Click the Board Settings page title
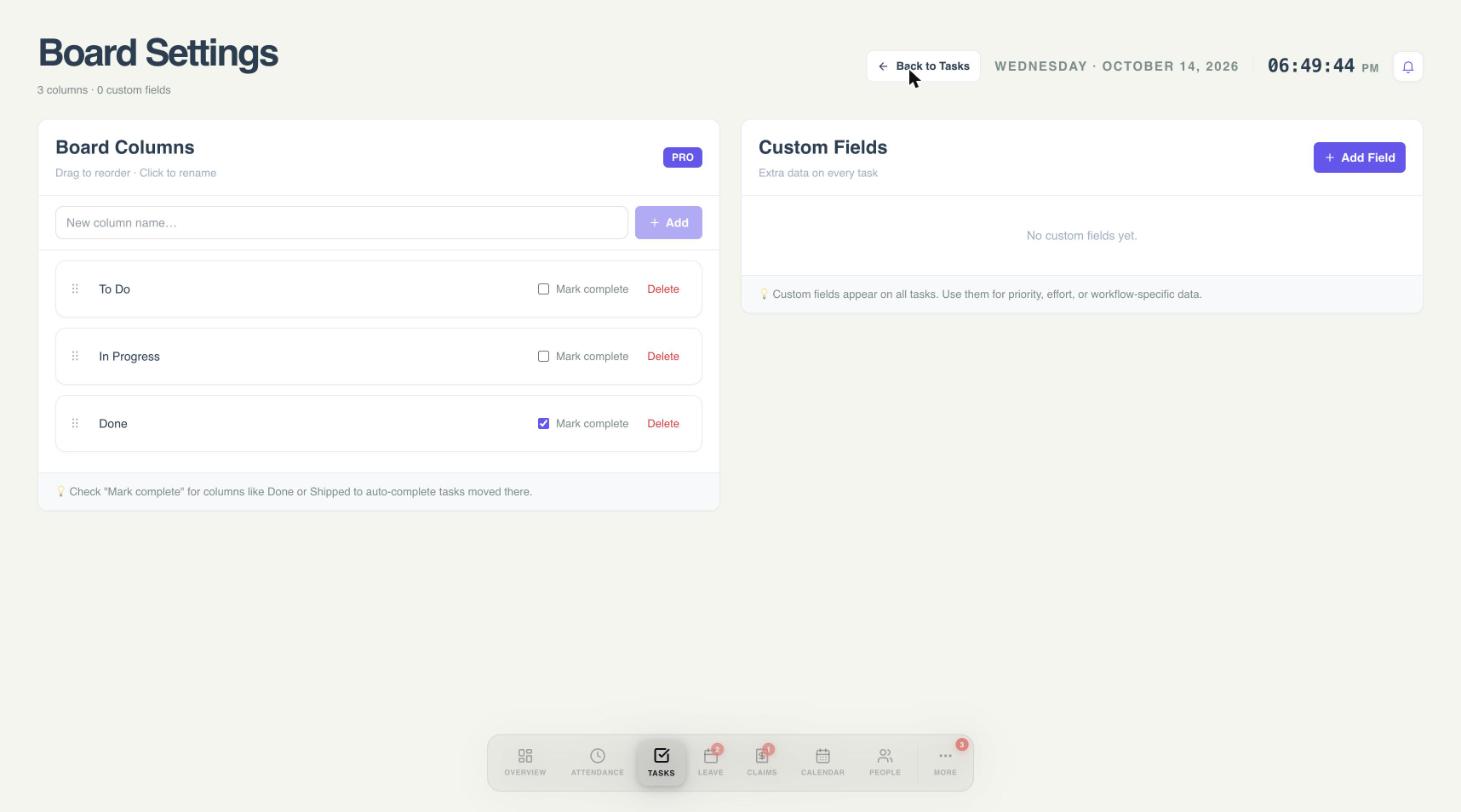1461x812 pixels. [x=158, y=53]
